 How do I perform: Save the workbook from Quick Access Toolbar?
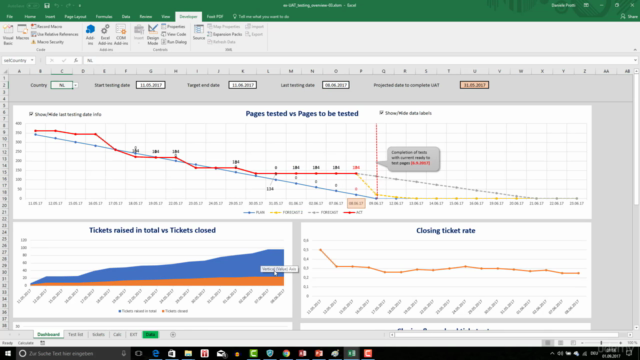point(47,6)
